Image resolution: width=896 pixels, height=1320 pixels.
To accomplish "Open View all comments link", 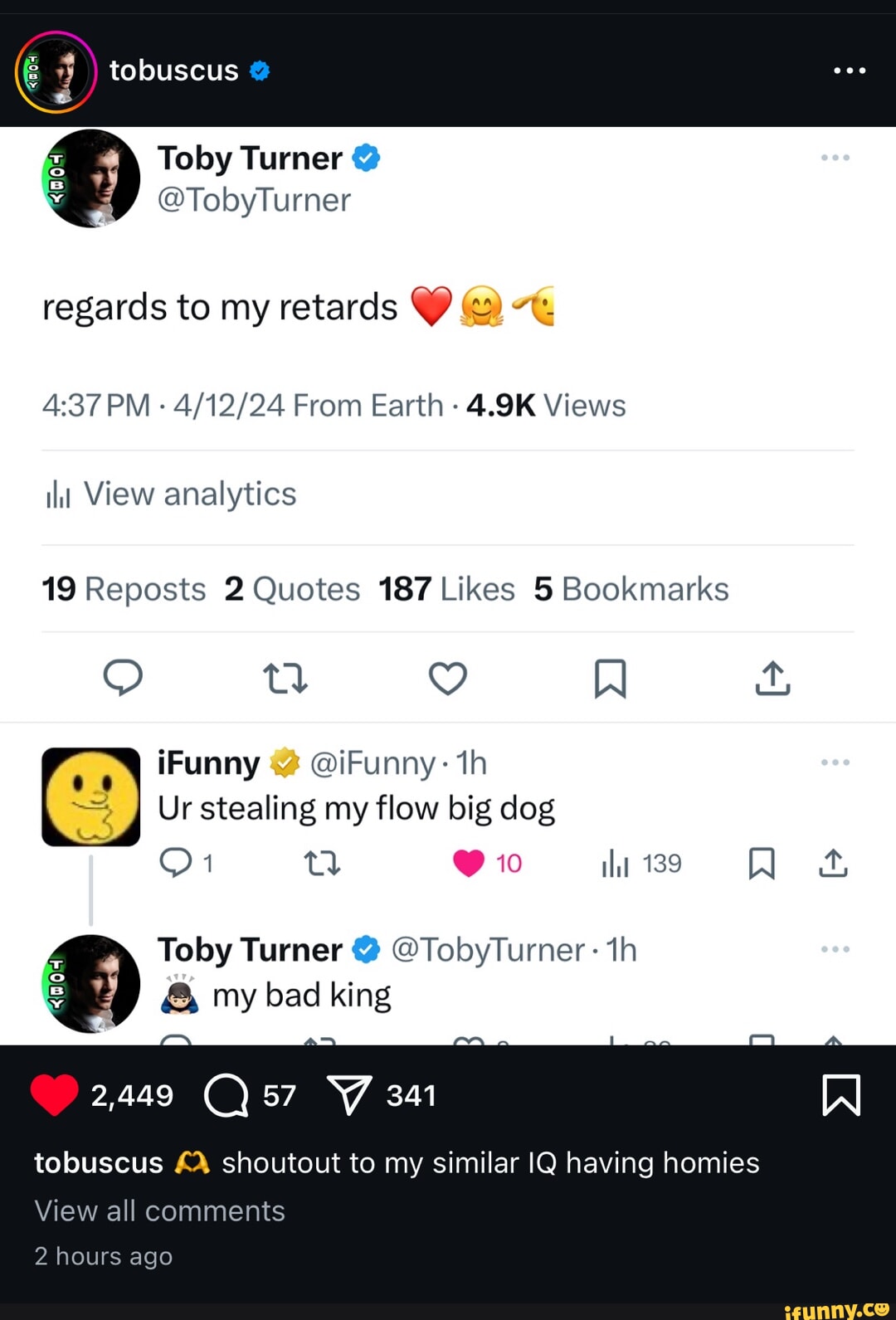I will tap(159, 1211).
